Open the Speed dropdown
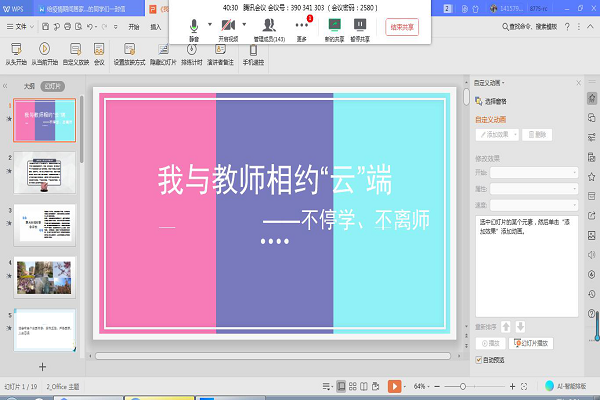This screenshot has width=600, height=400. [x=534, y=205]
